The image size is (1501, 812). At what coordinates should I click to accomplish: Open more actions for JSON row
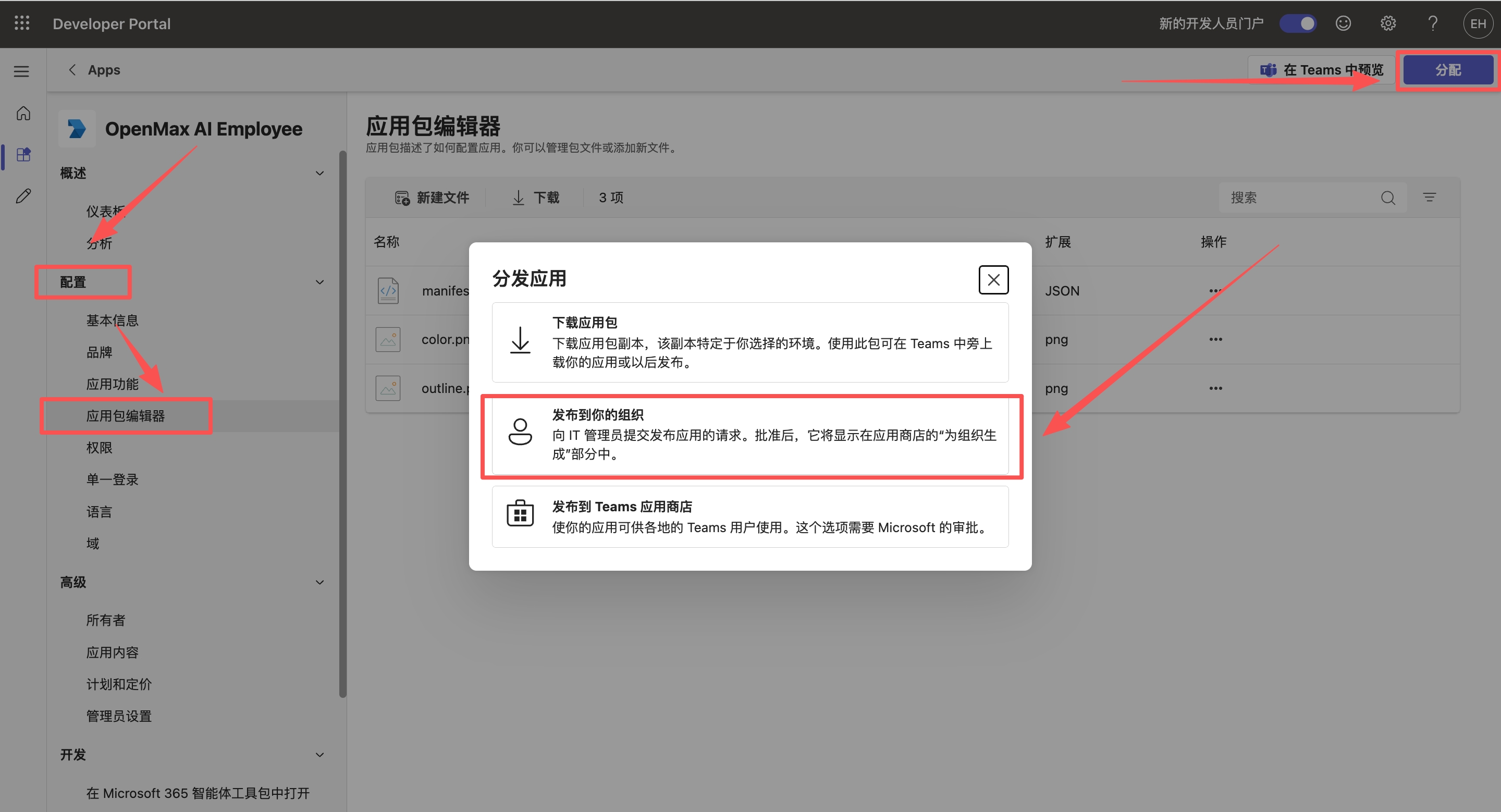point(1215,290)
